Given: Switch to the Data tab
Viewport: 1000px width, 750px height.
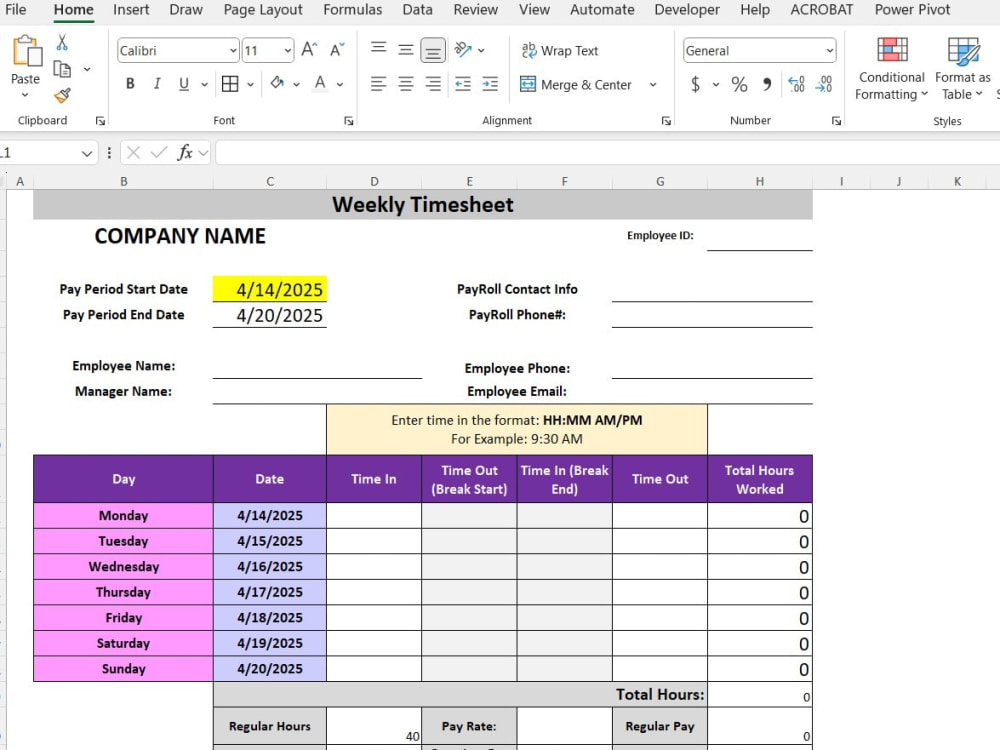Looking at the screenshot, I should pyautogui.click(x=417, y=10).
